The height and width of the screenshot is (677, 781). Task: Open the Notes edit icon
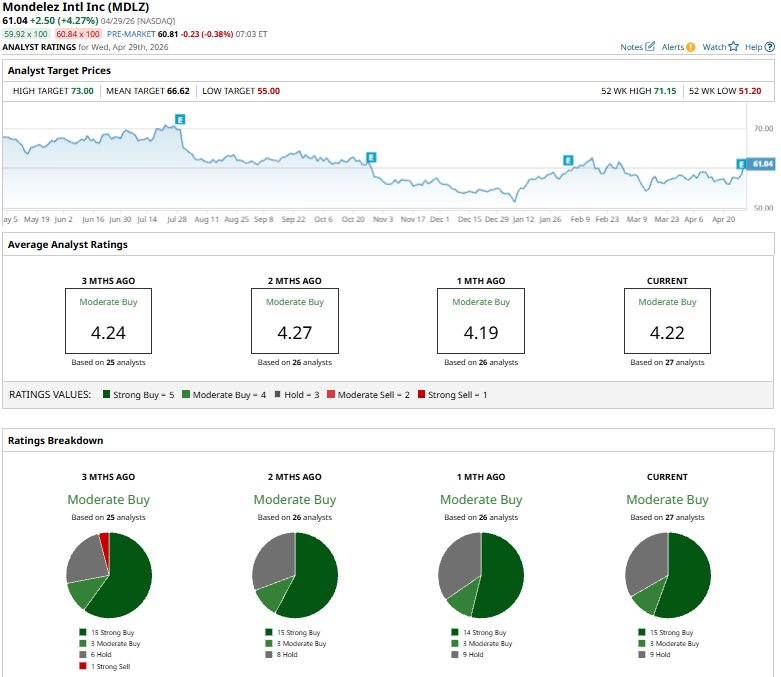pyautogui.click(x=651, y=47)
